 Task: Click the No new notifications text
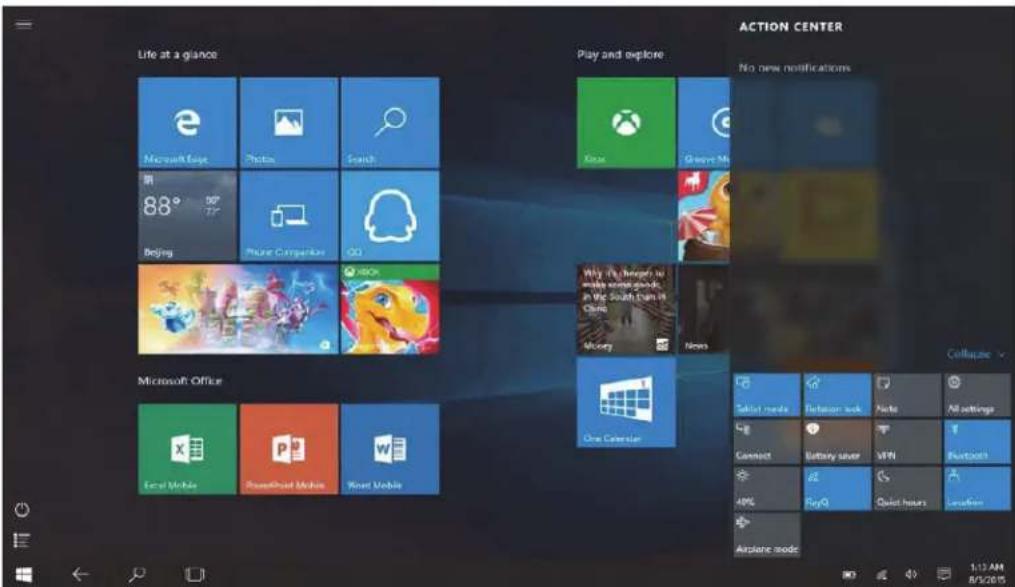795,67
